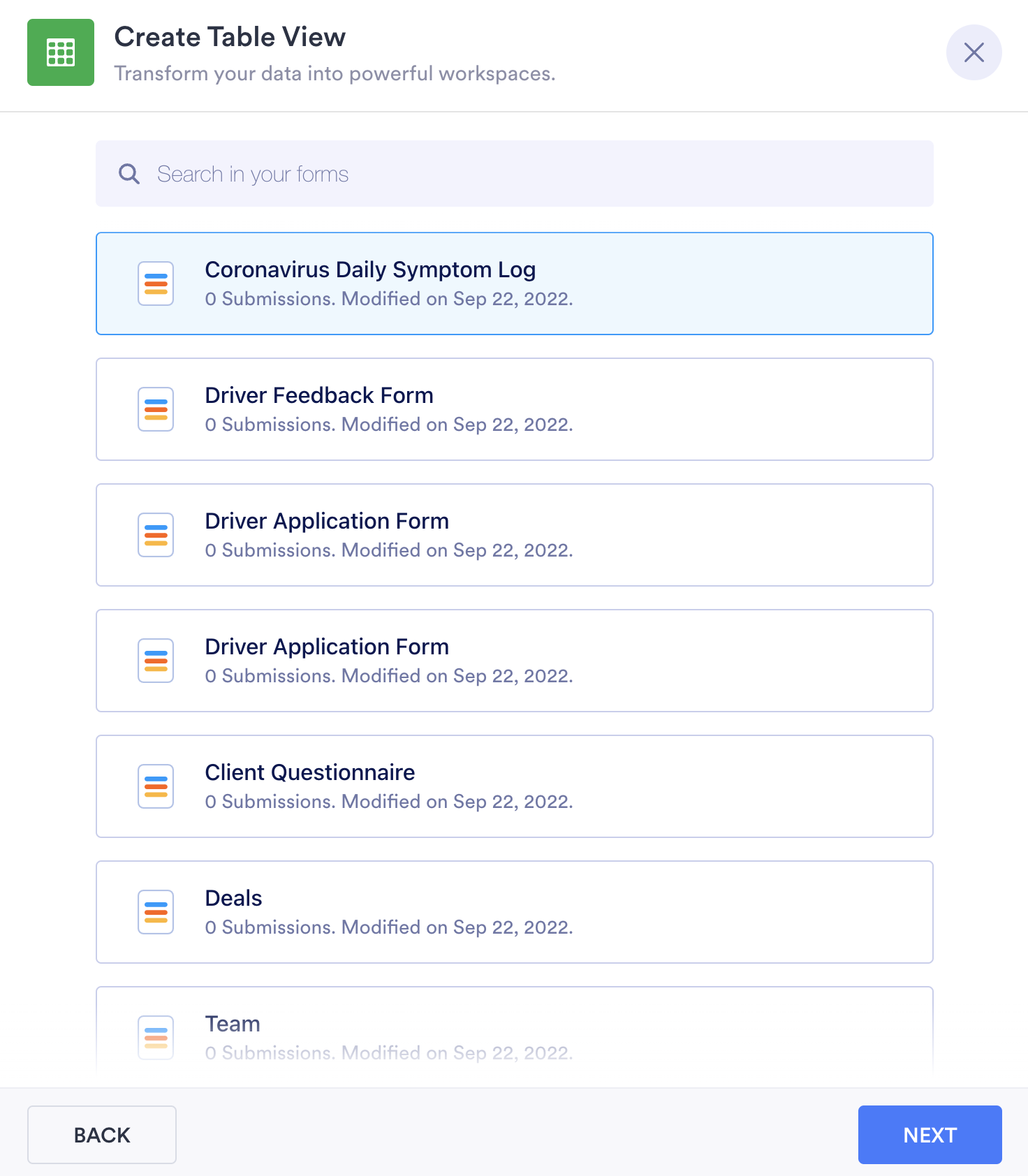Proceed with the NEXT button
Screen dimensions: 1028x1176
pos(930,1135)
